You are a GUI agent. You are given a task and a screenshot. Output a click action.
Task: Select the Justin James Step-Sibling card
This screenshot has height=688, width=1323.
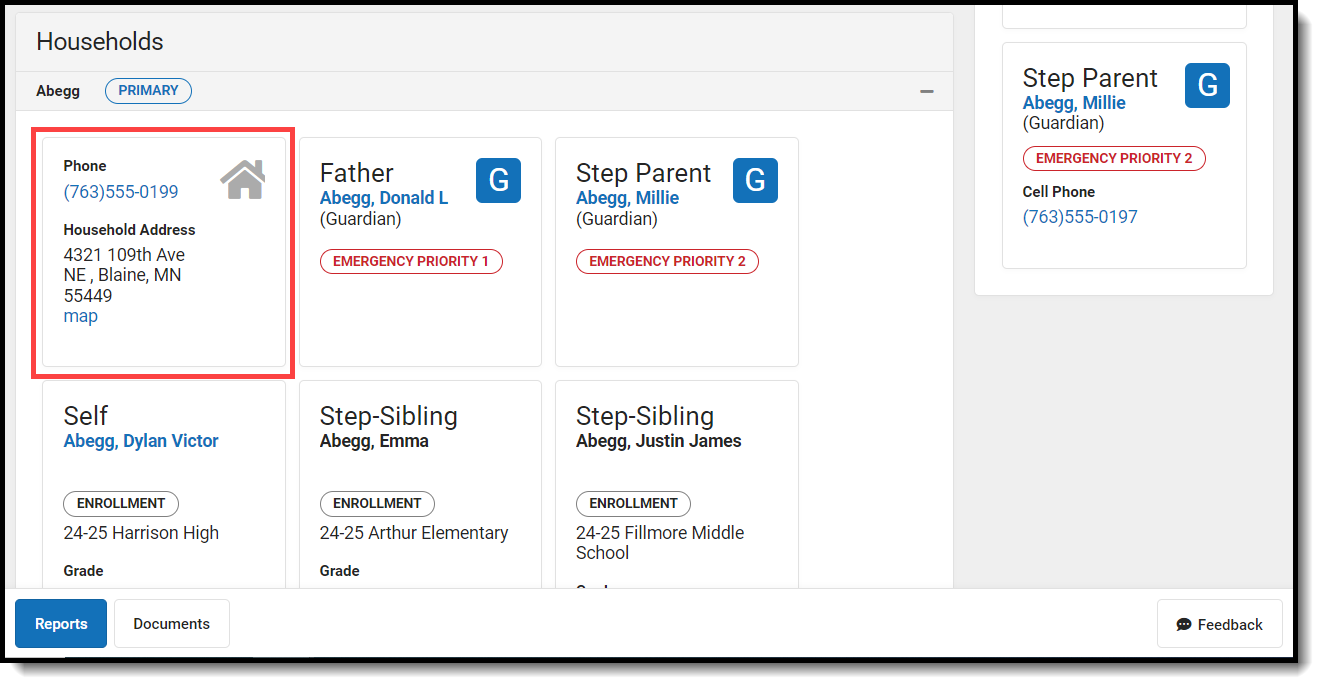click(x=676, y=470)
